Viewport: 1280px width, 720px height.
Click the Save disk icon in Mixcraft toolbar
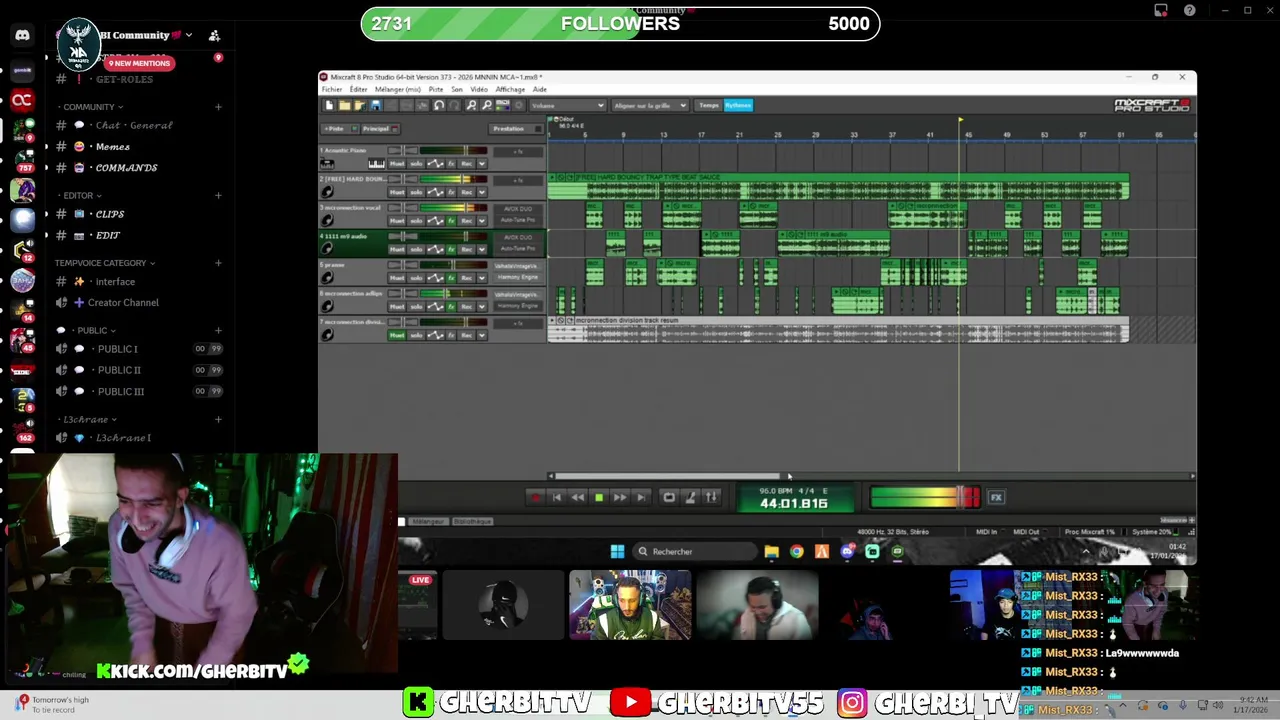376,105
